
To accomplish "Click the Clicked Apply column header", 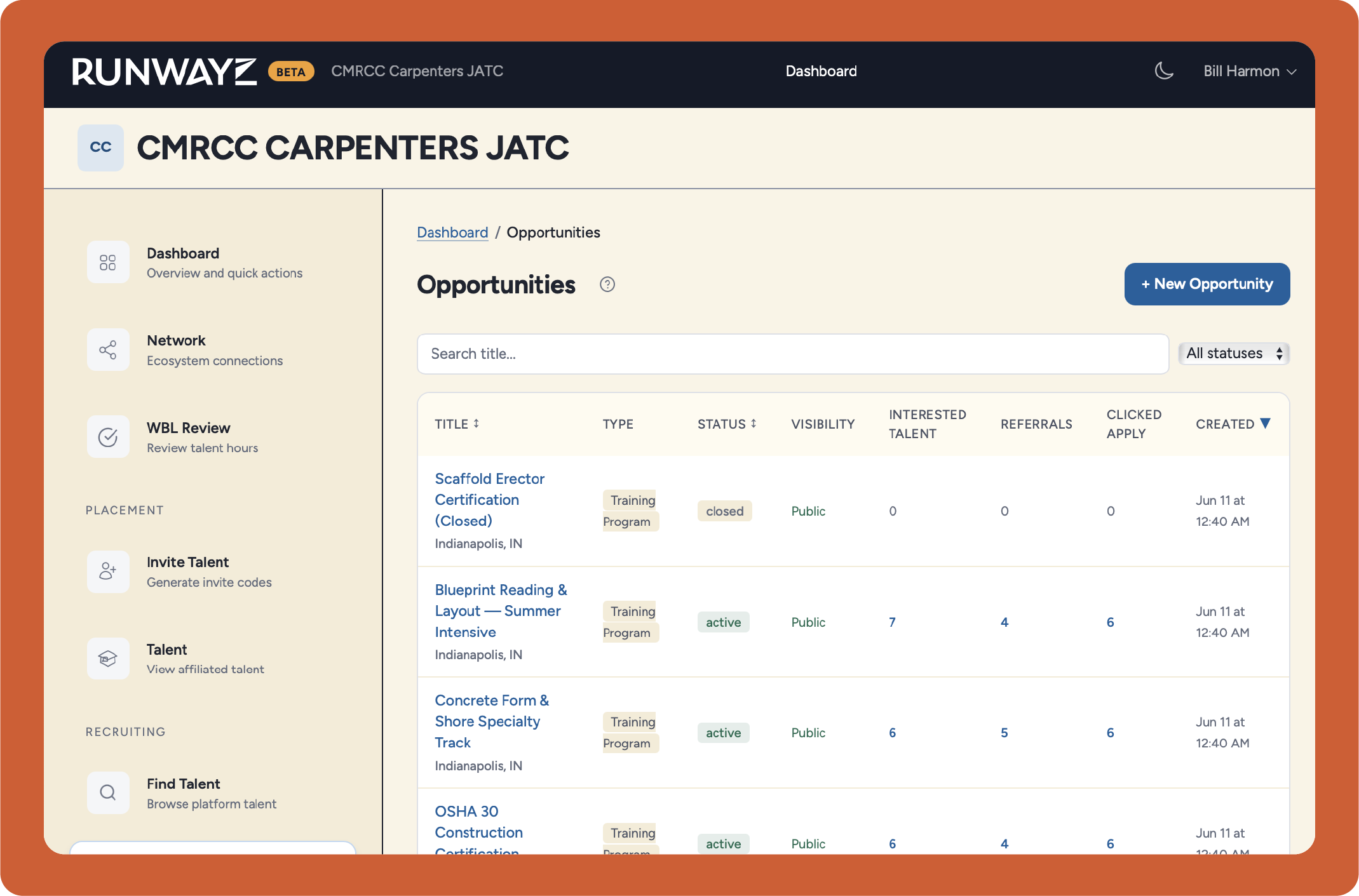I will point(1133,424).
